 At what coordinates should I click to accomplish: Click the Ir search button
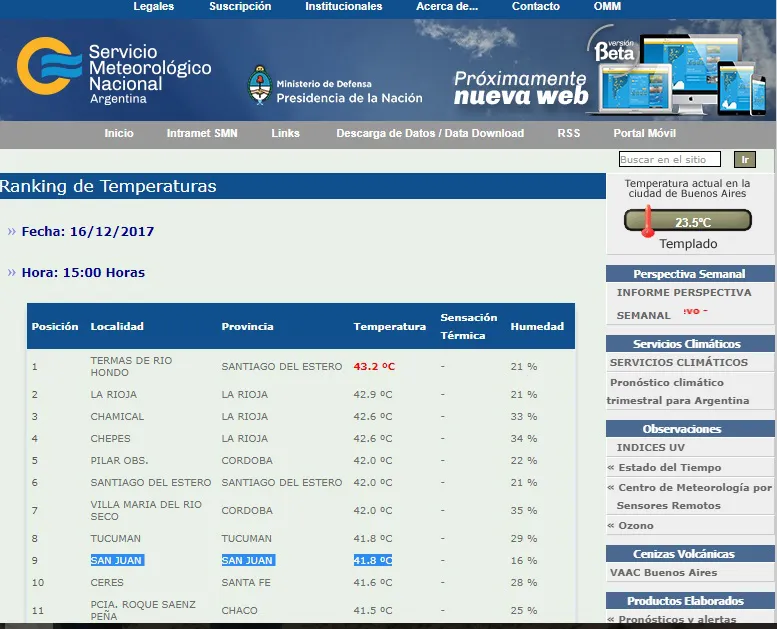click(x=745, y=159)
